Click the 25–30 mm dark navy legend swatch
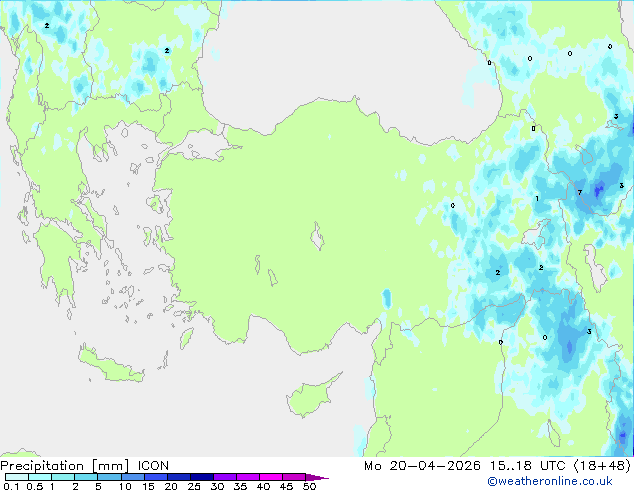Screen dimensions: 634x490 (202, 477)
